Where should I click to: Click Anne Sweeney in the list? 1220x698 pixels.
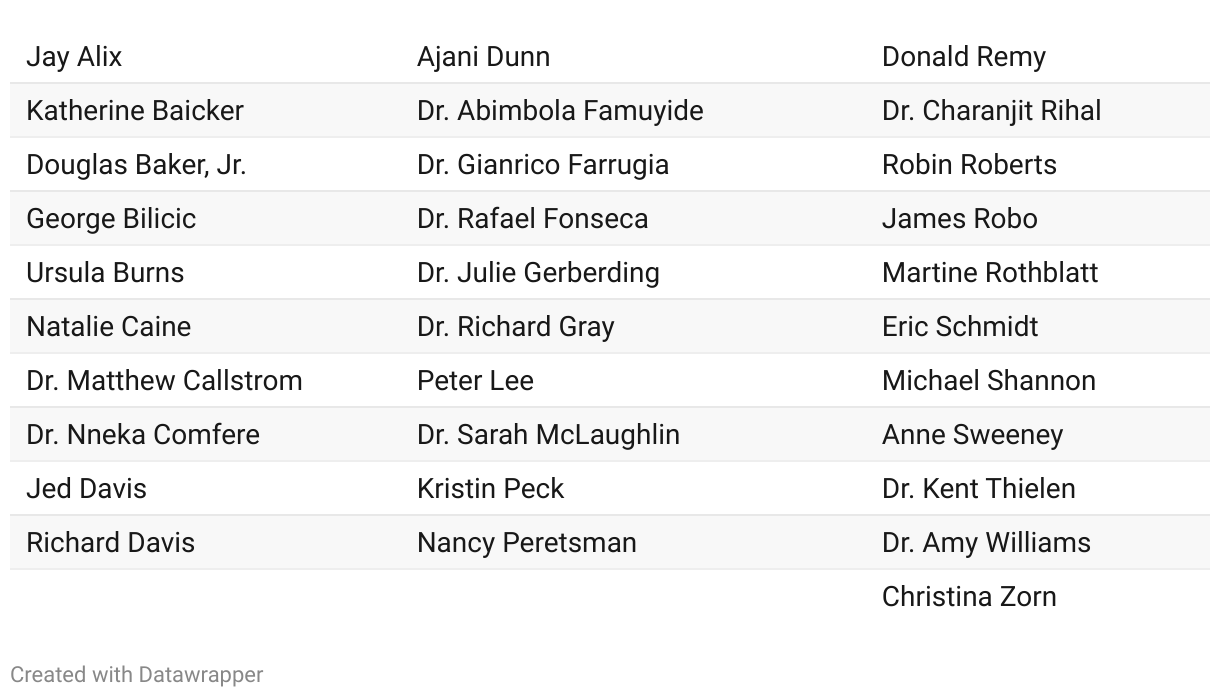pyautogui.click(x=972, y=435)
